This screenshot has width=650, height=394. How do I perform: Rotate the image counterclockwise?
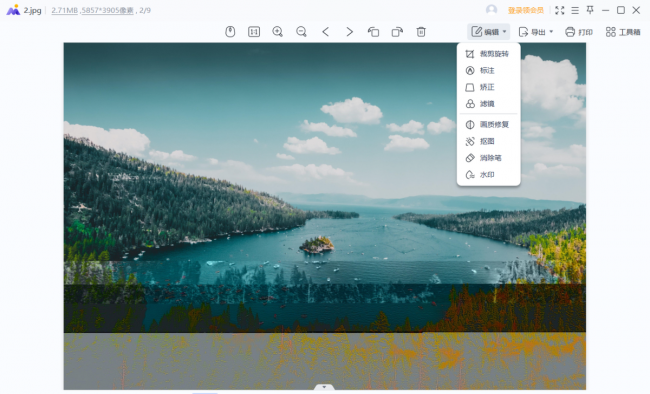point(373,32)
